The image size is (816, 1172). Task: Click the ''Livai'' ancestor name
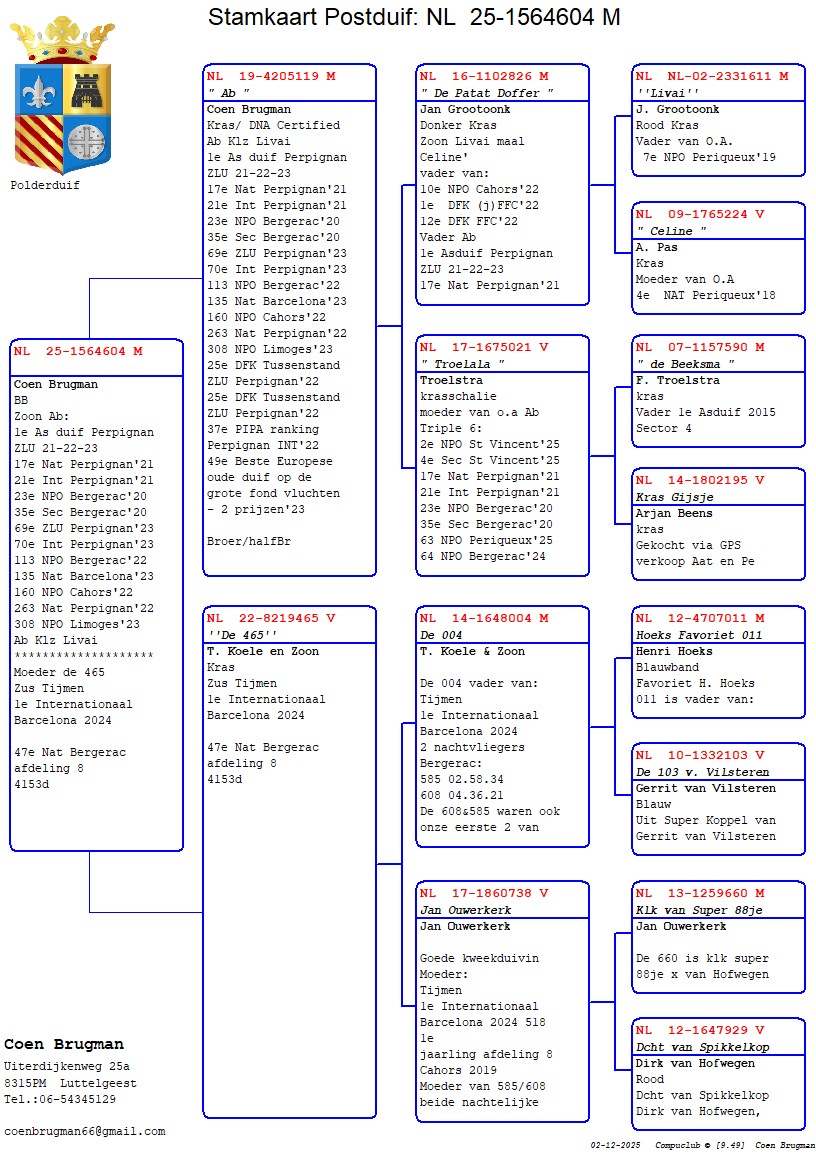(x=663, y=92)
